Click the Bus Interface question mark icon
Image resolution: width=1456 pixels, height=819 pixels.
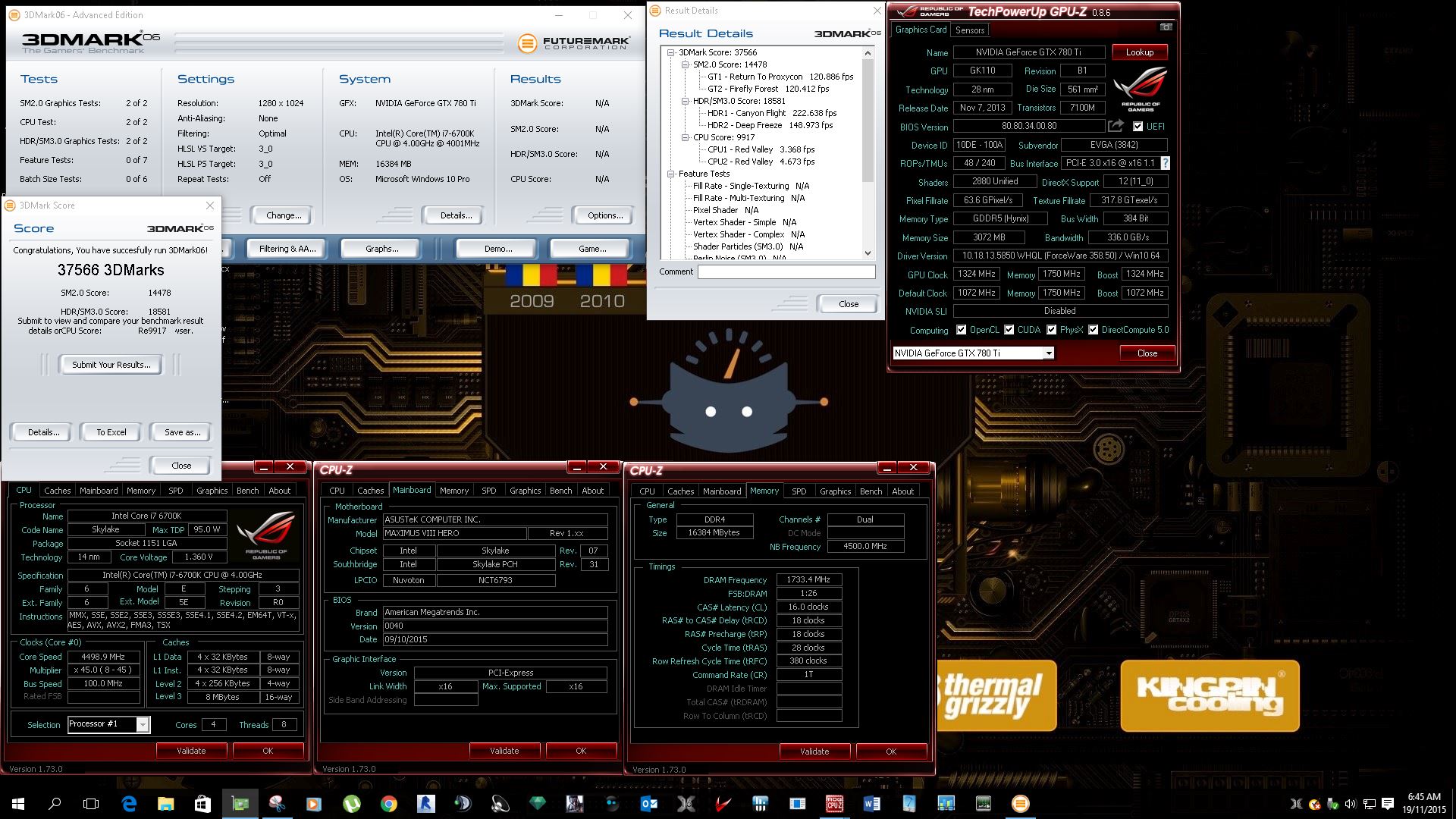coord(1165,163)
